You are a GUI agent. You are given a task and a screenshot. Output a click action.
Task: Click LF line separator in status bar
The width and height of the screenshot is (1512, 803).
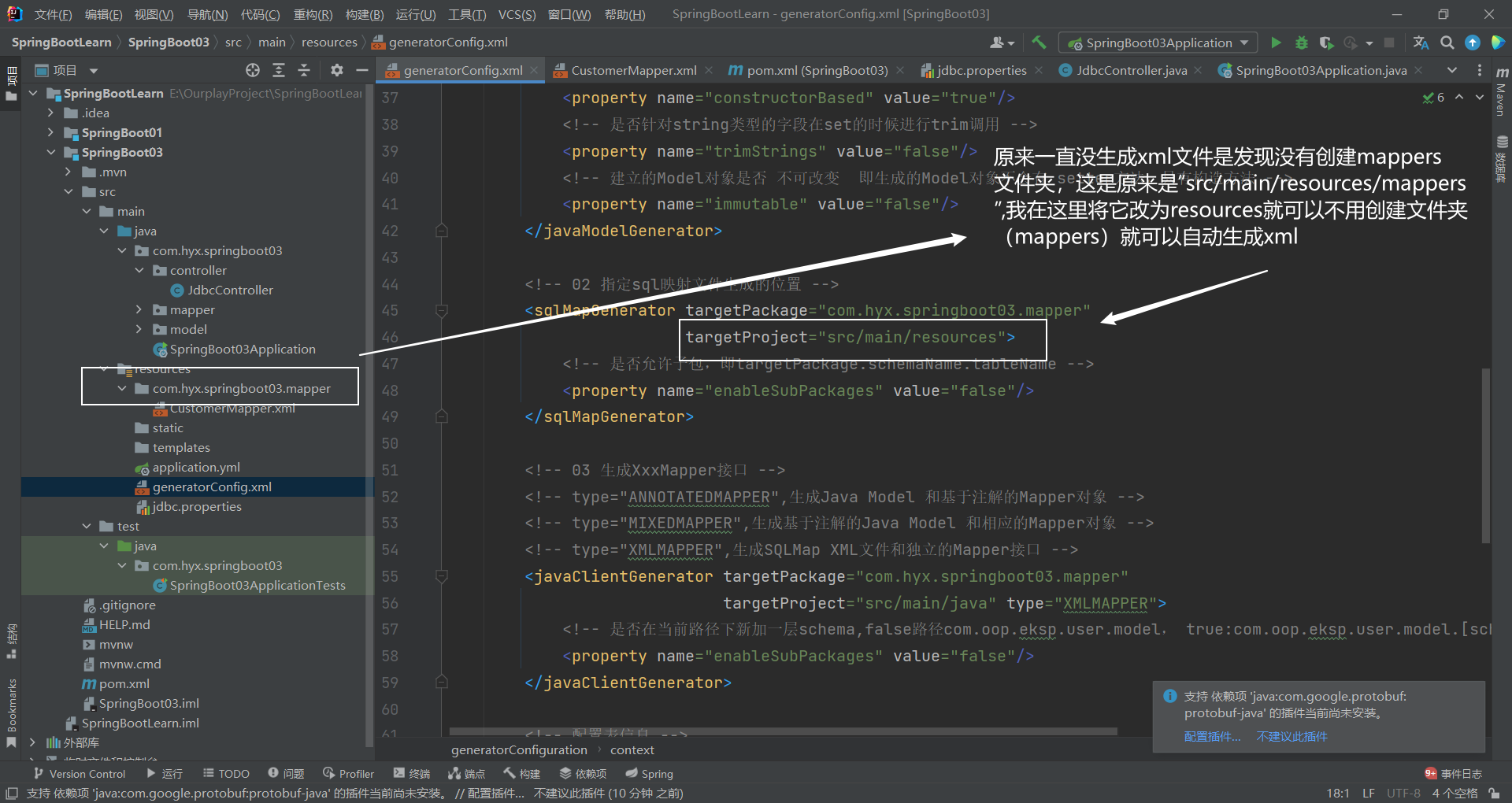[x=1369, y=793]
